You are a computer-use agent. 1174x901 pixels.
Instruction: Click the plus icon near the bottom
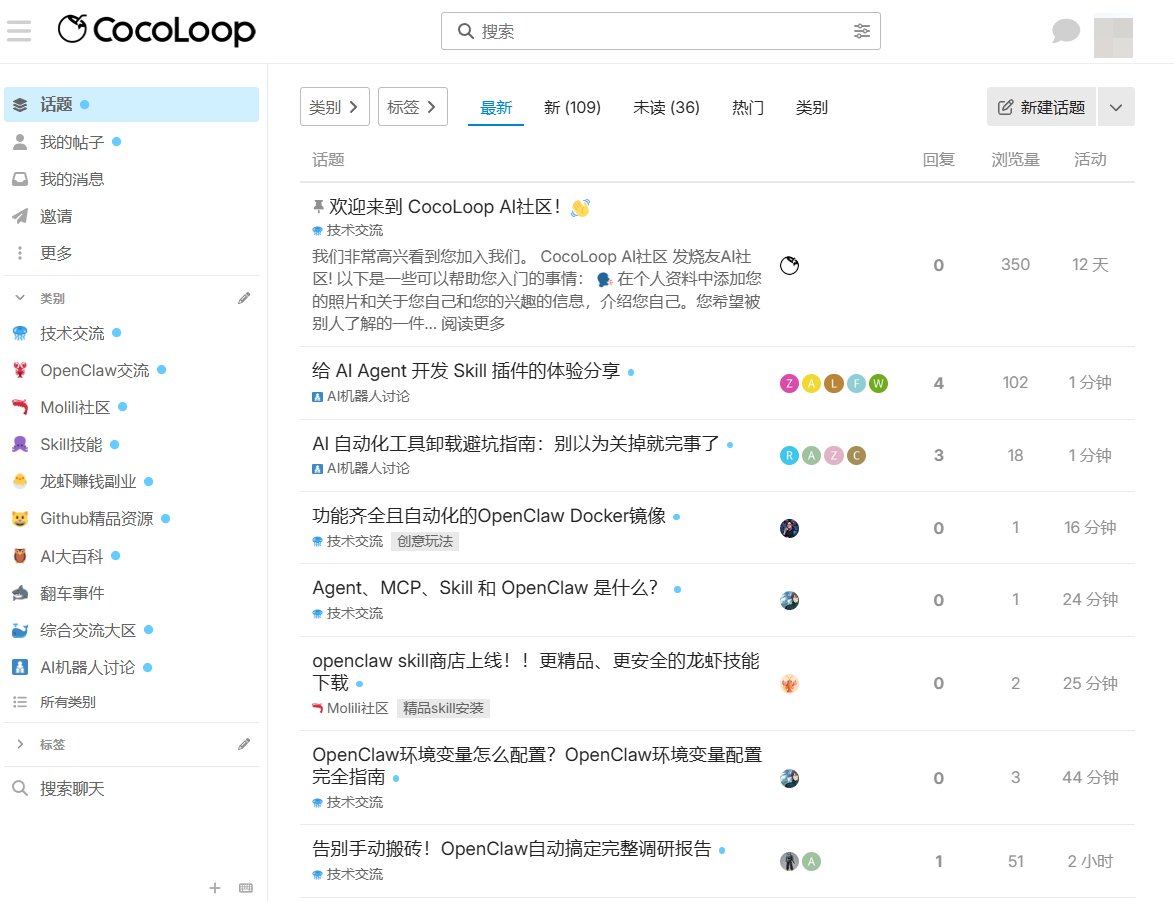tap(214, 887)
